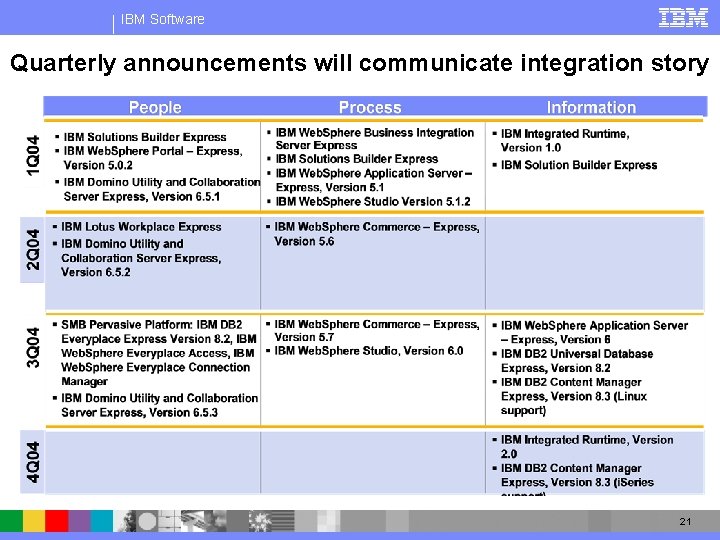The width and height of the screenshot is (720, 540).
Task: Click the 4Q04 row label
Action: point(33,462)
